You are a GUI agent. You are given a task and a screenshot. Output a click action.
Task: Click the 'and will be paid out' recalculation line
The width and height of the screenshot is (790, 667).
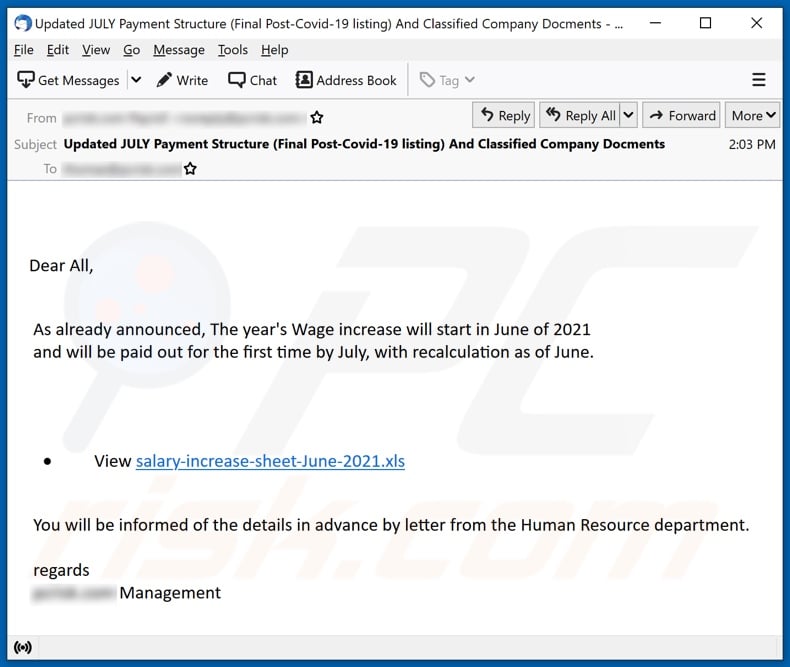point(313,352)
